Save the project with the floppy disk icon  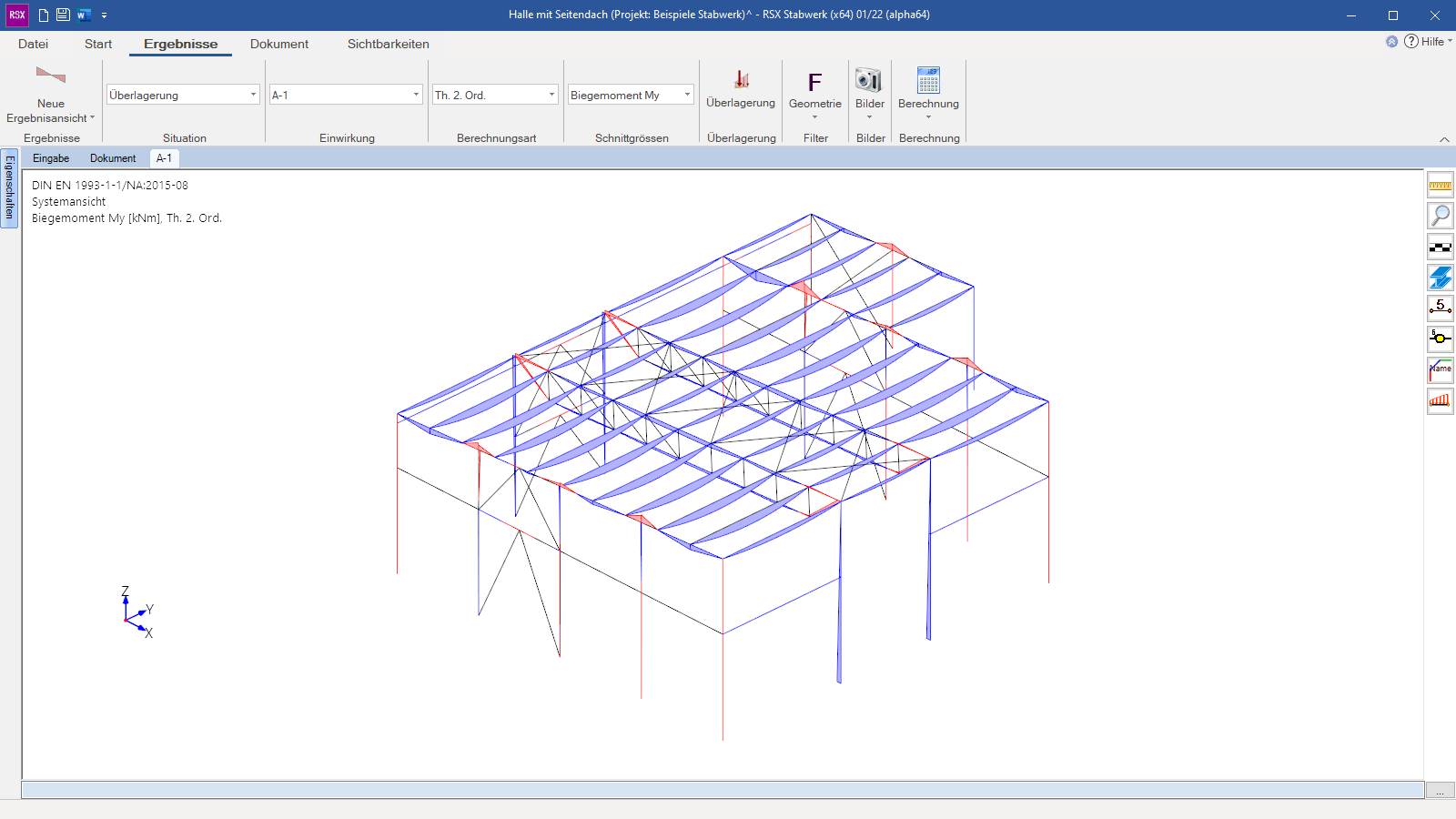click(63, 15)
